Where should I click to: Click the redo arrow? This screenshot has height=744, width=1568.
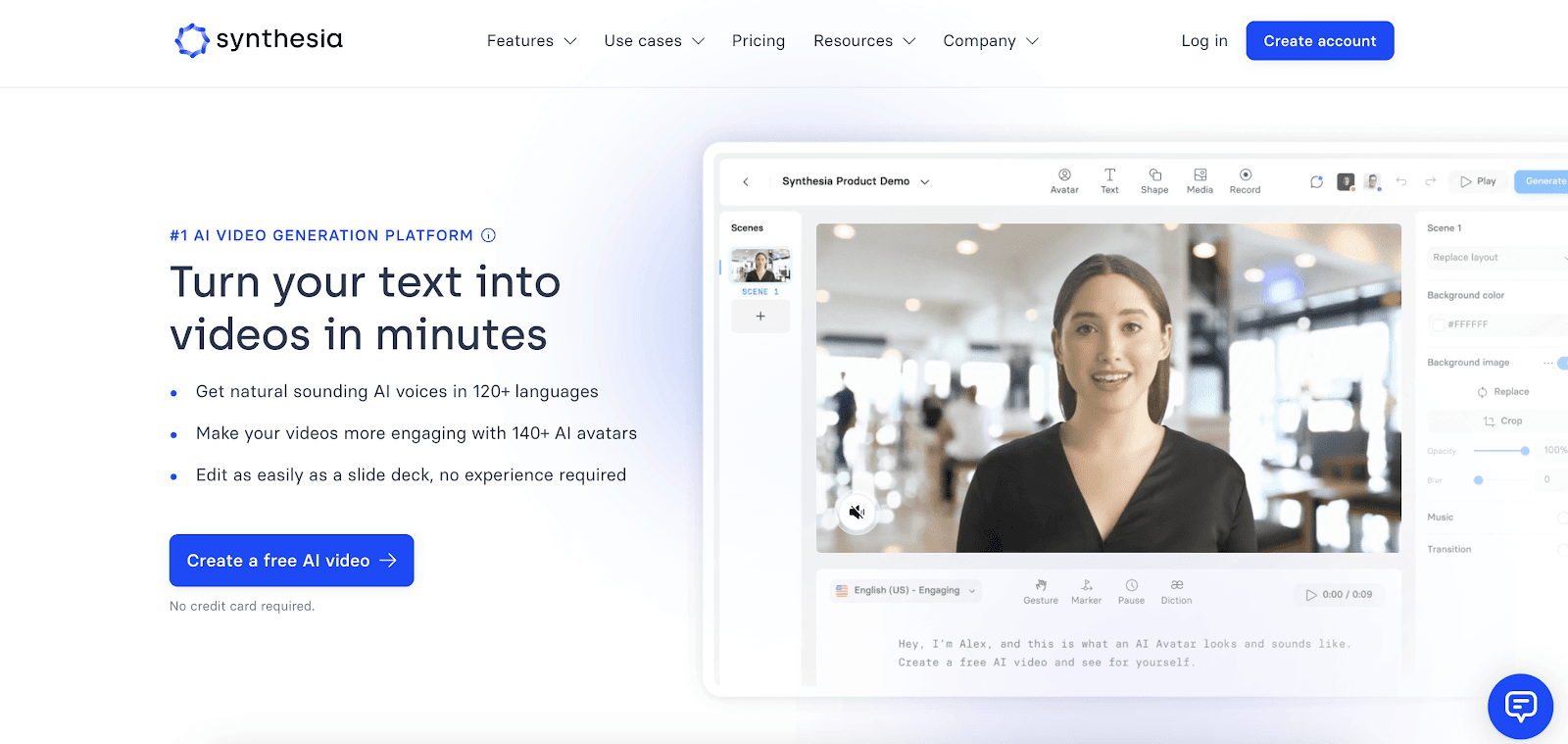coord(1430,181)
